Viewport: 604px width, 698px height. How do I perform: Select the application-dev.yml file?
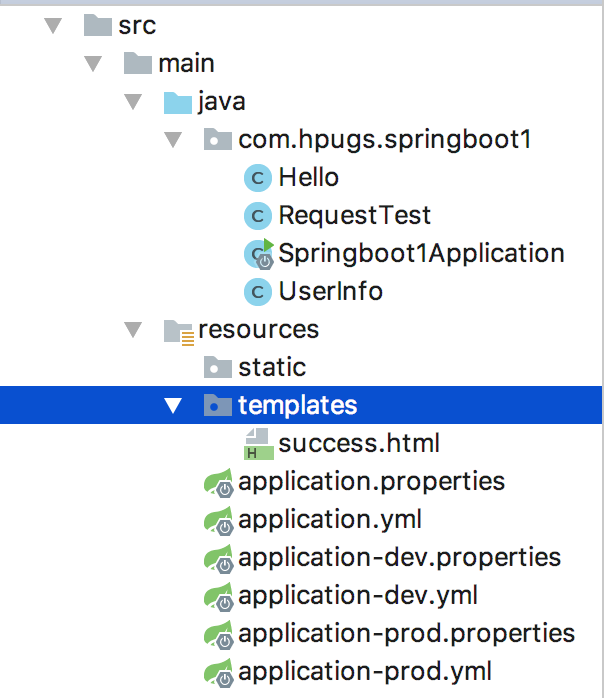tap(358, 596)
